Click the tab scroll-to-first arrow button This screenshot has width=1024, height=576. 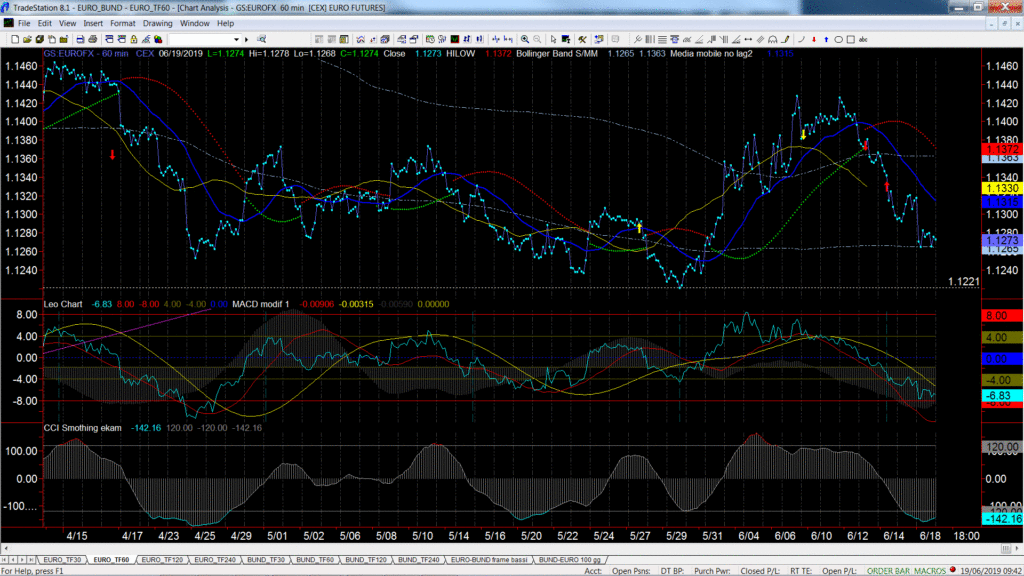pos(5,560)
